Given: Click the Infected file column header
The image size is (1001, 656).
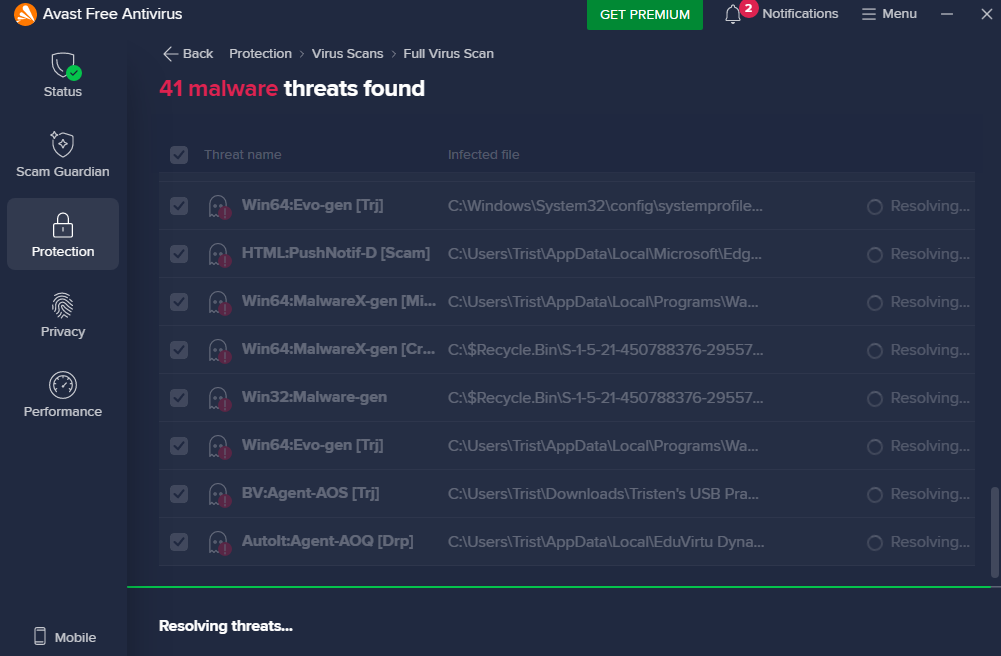Looking at the screenshot, I should tap(483, 155).
